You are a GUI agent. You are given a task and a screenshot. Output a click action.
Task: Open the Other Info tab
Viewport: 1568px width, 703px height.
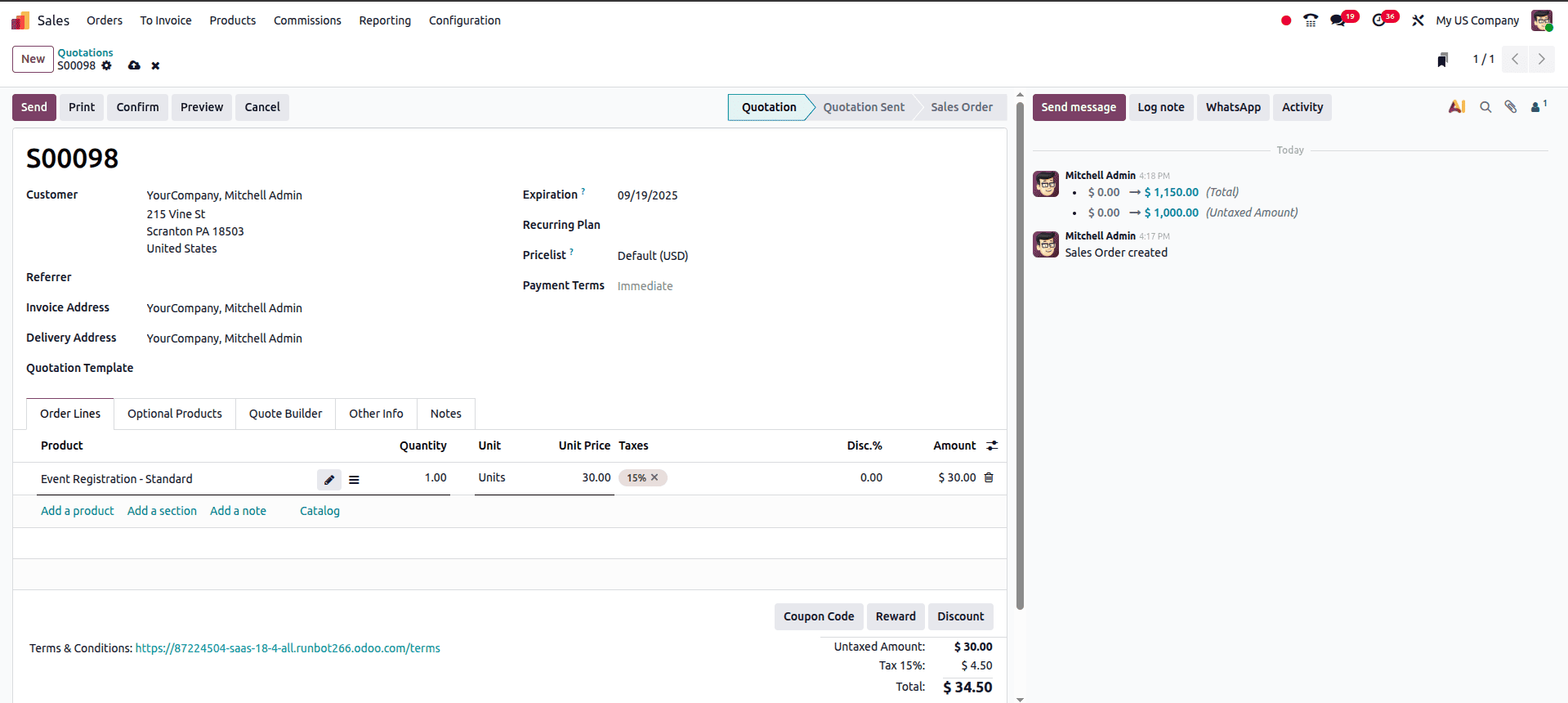376,414
